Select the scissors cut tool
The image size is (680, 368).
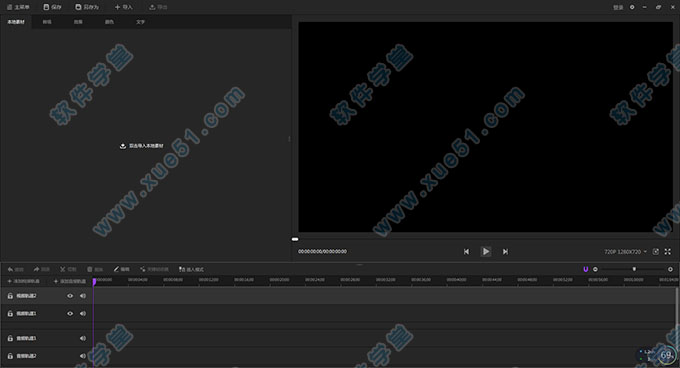tap(68, 270)
